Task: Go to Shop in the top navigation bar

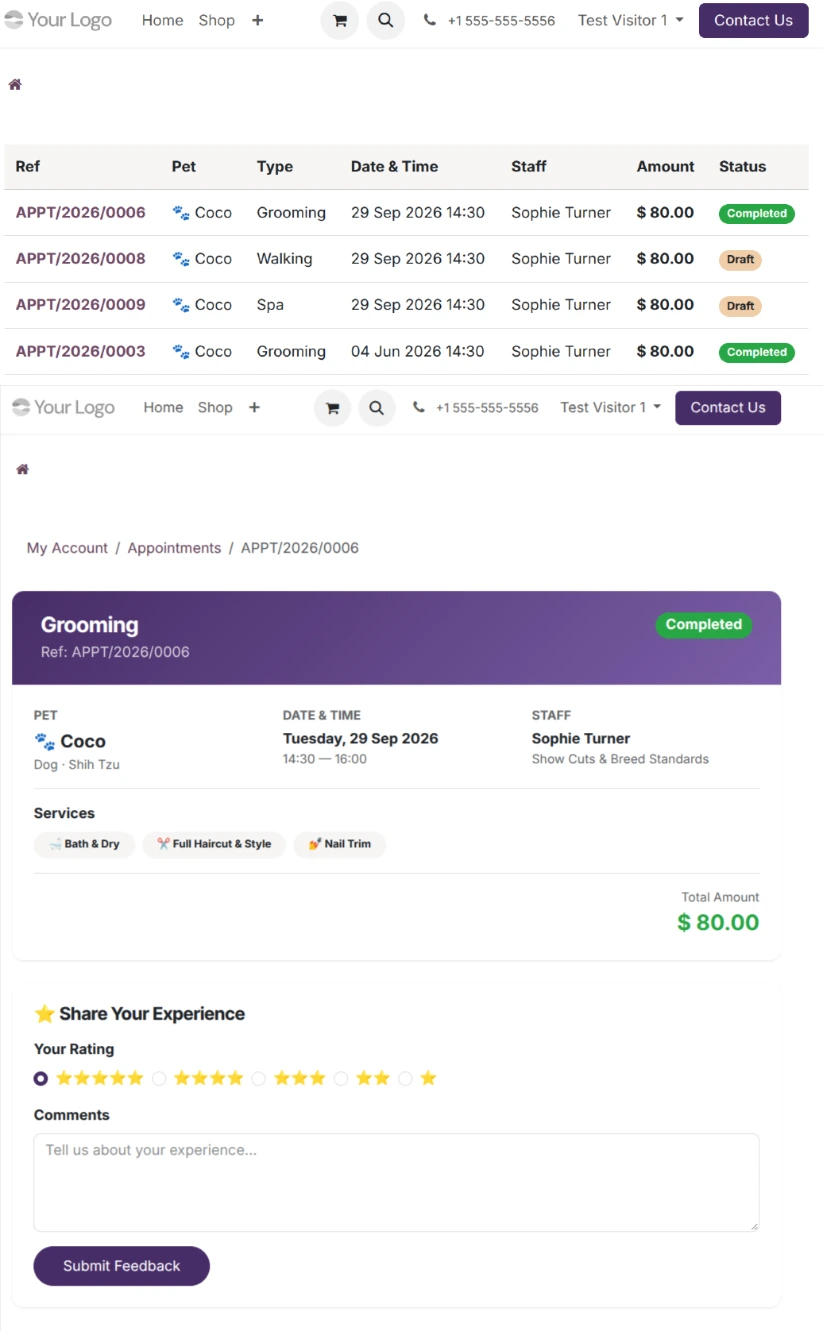Action: point(217,20)
